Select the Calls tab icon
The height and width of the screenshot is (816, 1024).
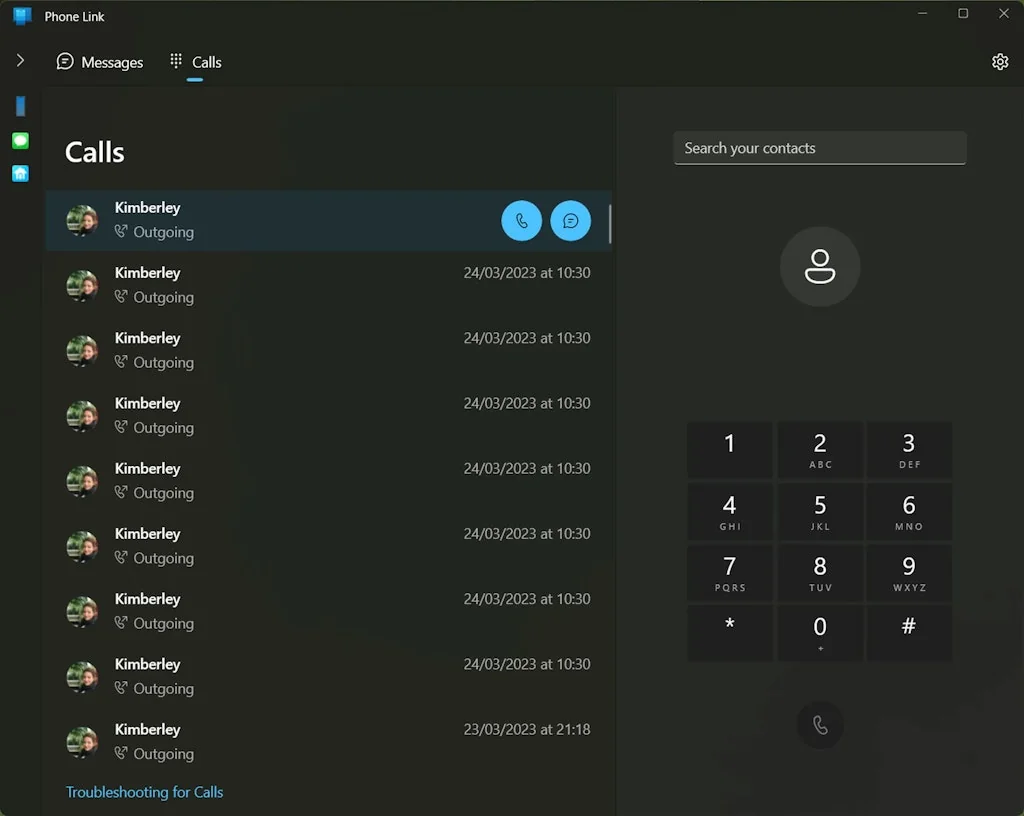[176, 61]
